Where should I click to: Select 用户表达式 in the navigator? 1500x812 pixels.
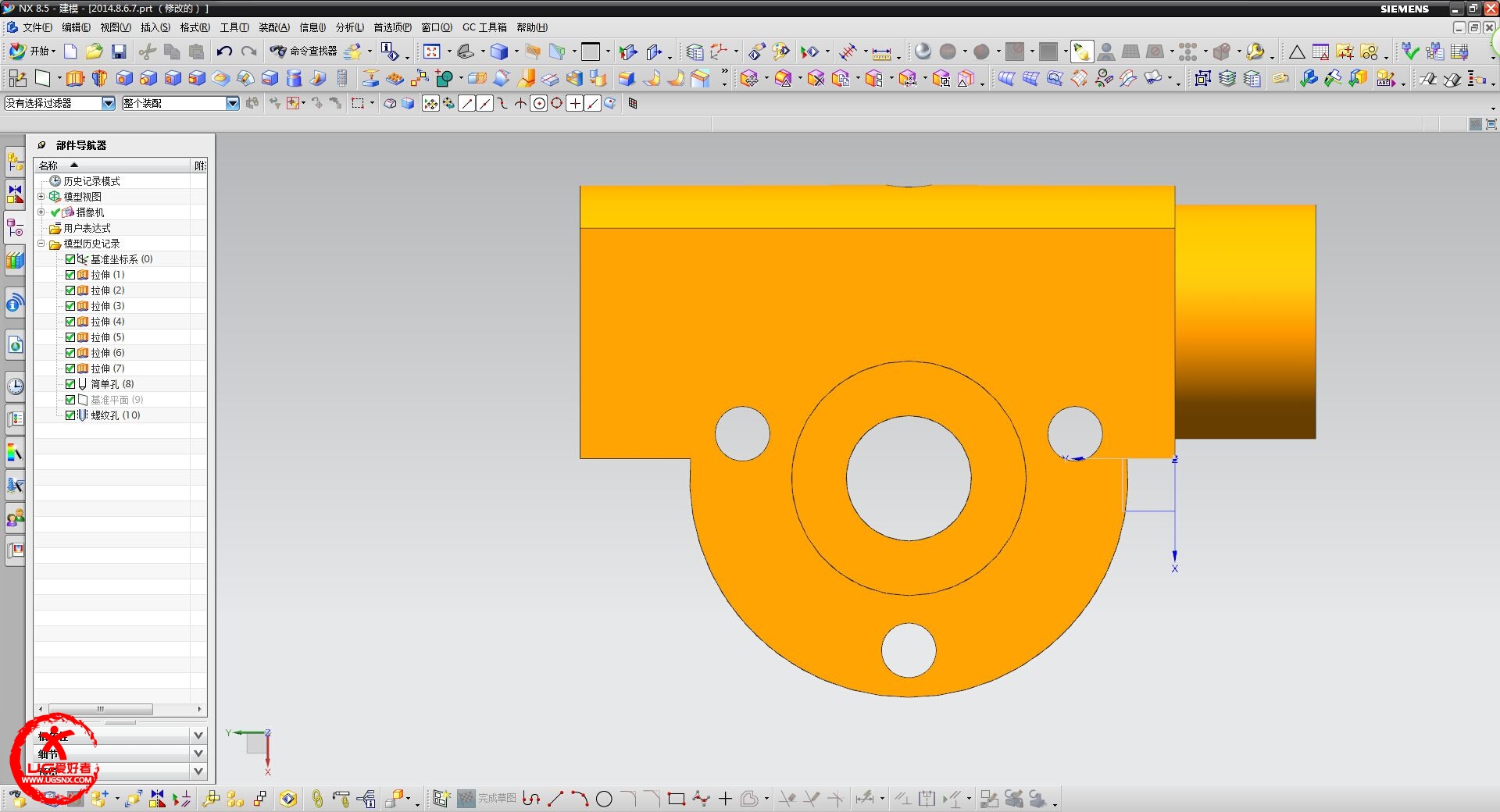coord(87,228)
